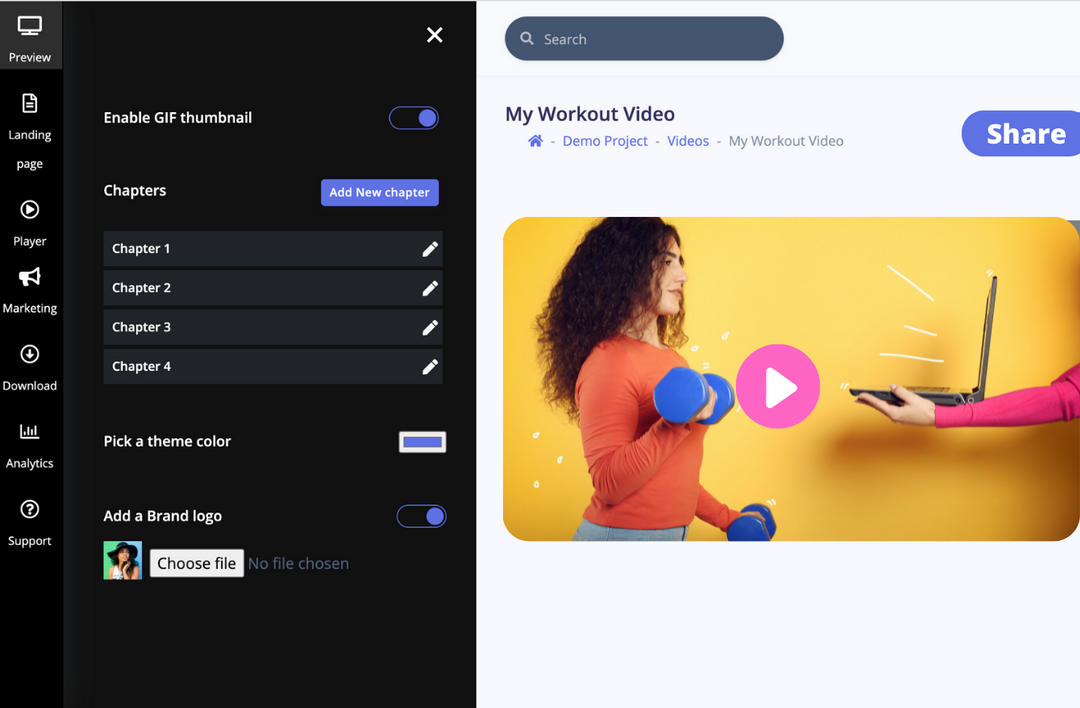Play the My Workout Video
The height and width of the screenshot is (708, 1080).
click(x=778, y=385)
